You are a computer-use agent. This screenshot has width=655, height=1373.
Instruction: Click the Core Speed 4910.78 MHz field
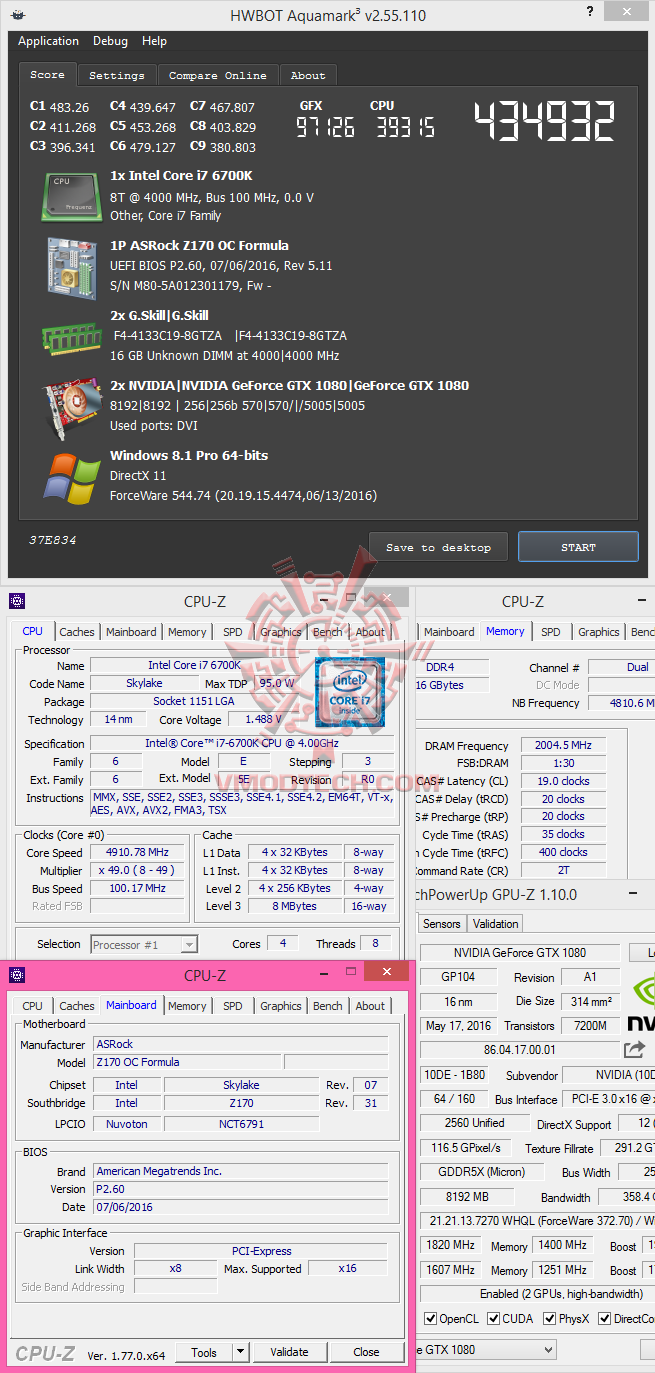click(138, 853)
